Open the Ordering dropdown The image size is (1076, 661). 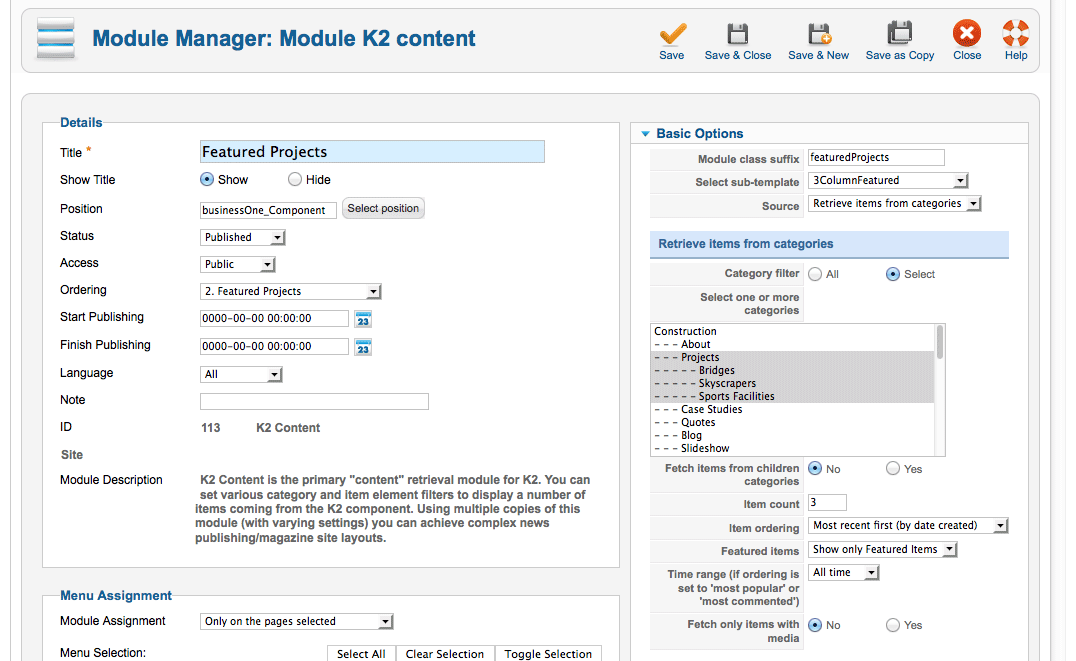coord(291,291)
